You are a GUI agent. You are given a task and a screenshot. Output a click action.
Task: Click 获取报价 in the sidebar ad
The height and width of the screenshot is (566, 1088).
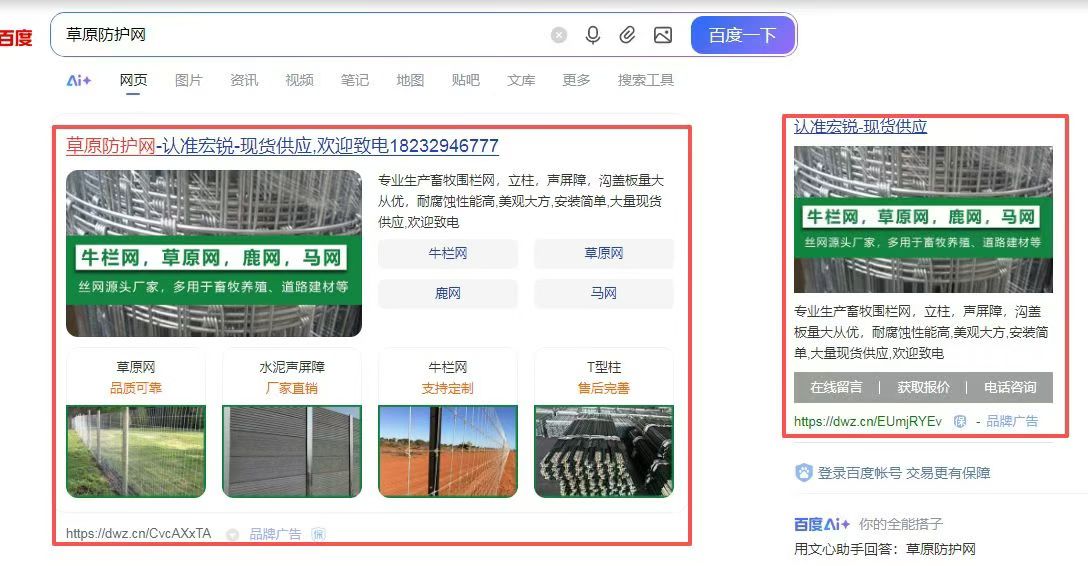tap(923, 387)
